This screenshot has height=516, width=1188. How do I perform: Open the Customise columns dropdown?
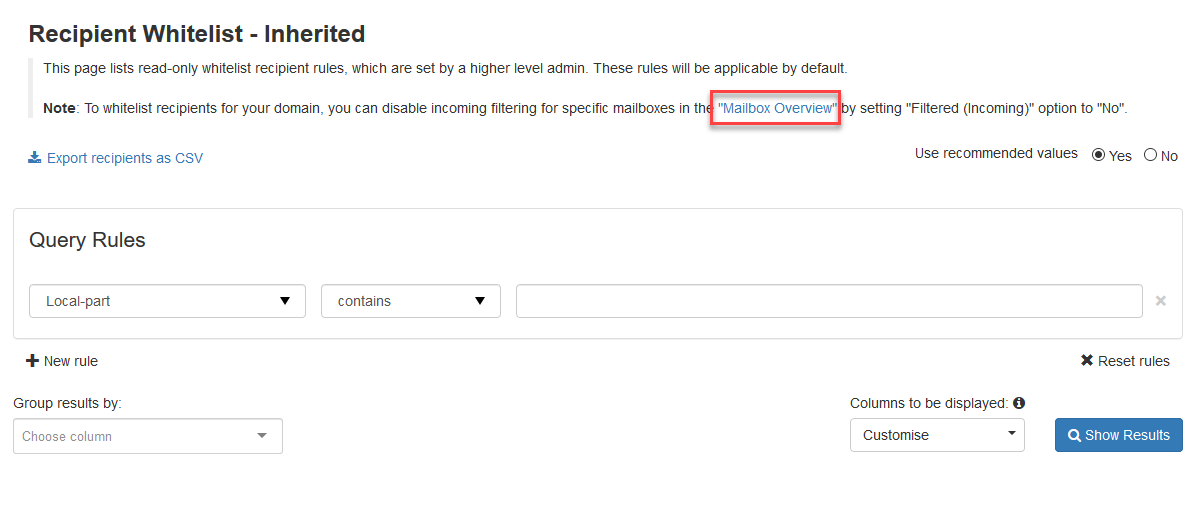[x=936, y=435]
